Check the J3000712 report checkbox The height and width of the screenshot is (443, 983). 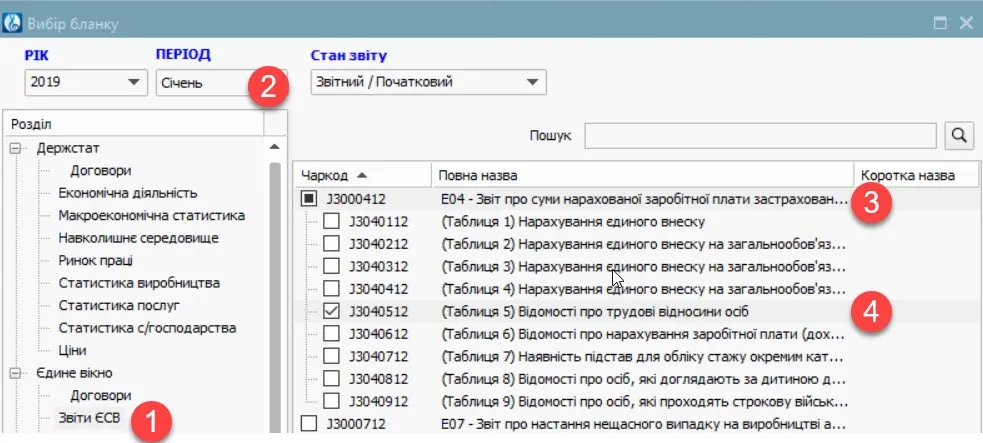[x=308, y=424]
